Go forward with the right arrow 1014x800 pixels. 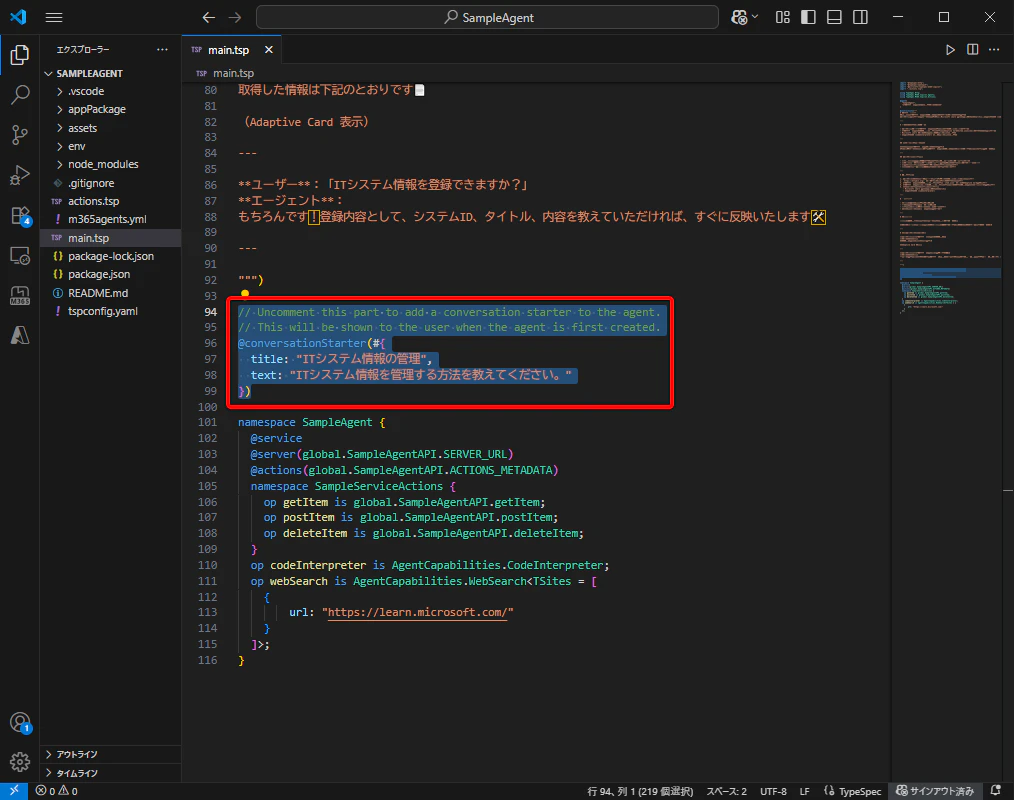click(235, 17)
